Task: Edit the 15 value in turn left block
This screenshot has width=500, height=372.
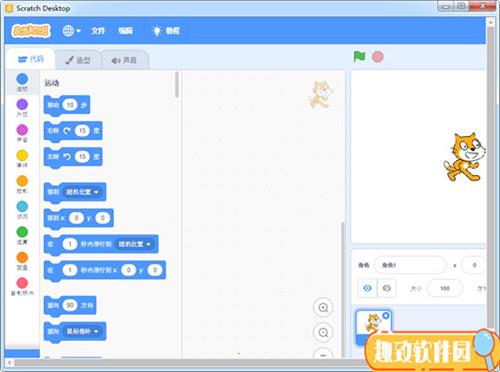Action: tap(82, 156)
